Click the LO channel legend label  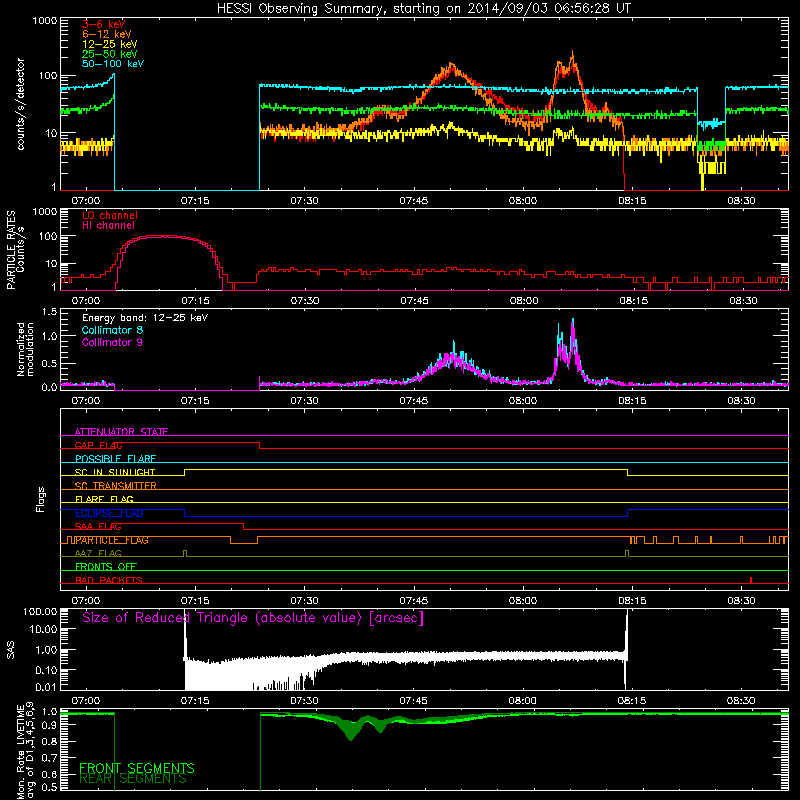pyautogui.click(x=110, y=215)
